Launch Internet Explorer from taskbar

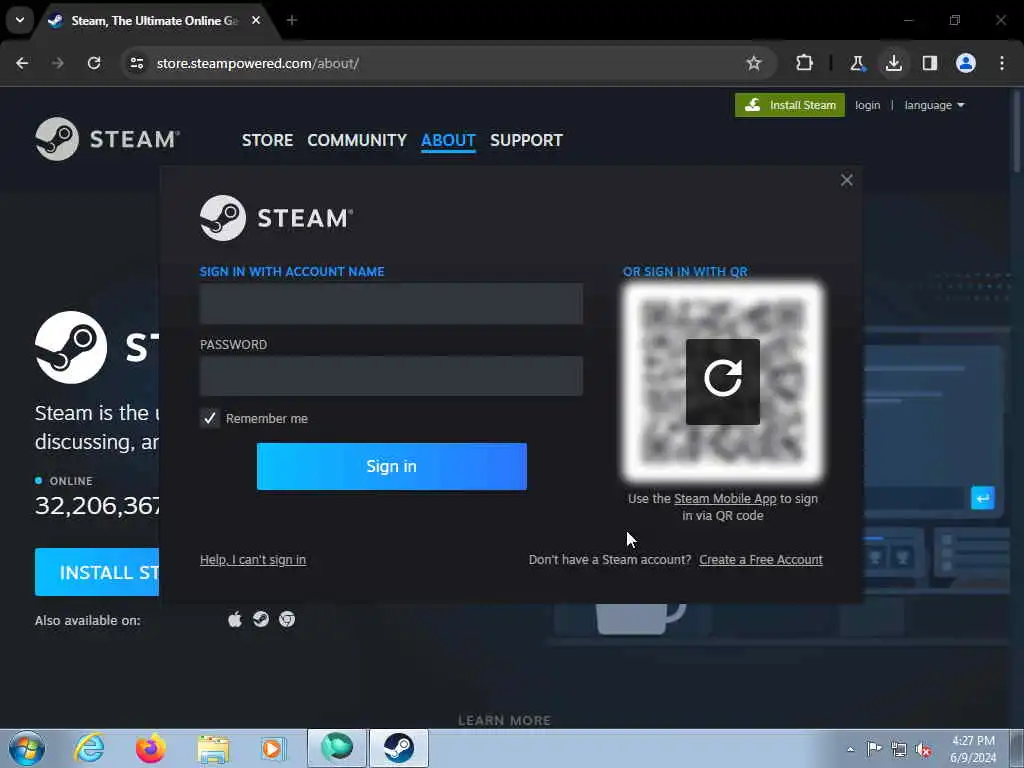click(89, 748)
